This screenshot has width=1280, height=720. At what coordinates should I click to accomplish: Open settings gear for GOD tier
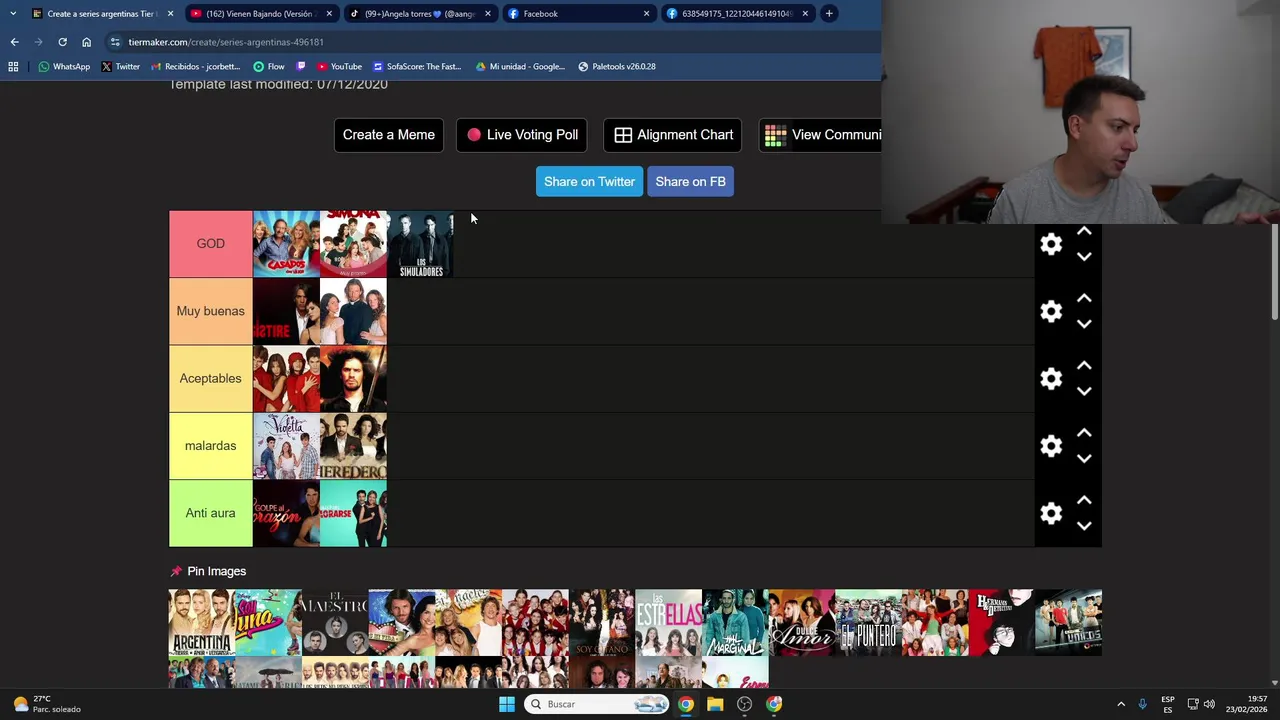click(x=1051, y=244)
